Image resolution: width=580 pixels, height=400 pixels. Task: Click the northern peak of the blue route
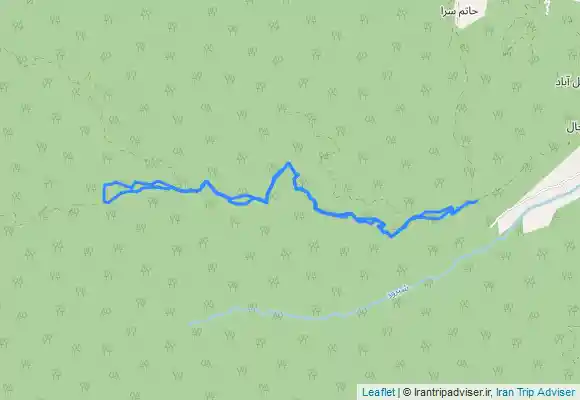pyautogui.click(x=289, y=163)
